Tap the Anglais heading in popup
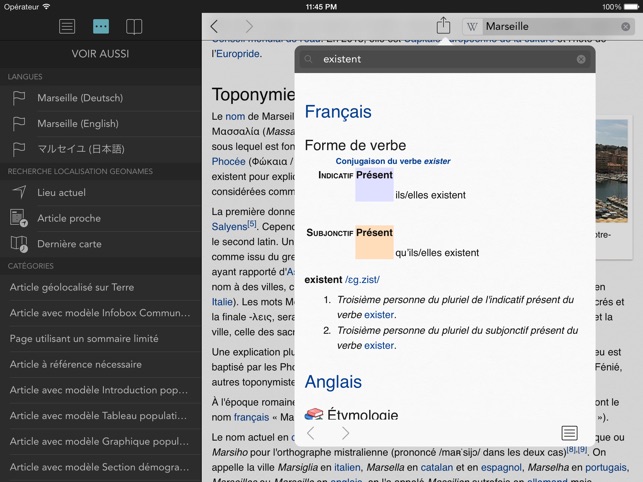Image resolution: width=643 pixels, height=482 pixels. [x=333, y=381]
